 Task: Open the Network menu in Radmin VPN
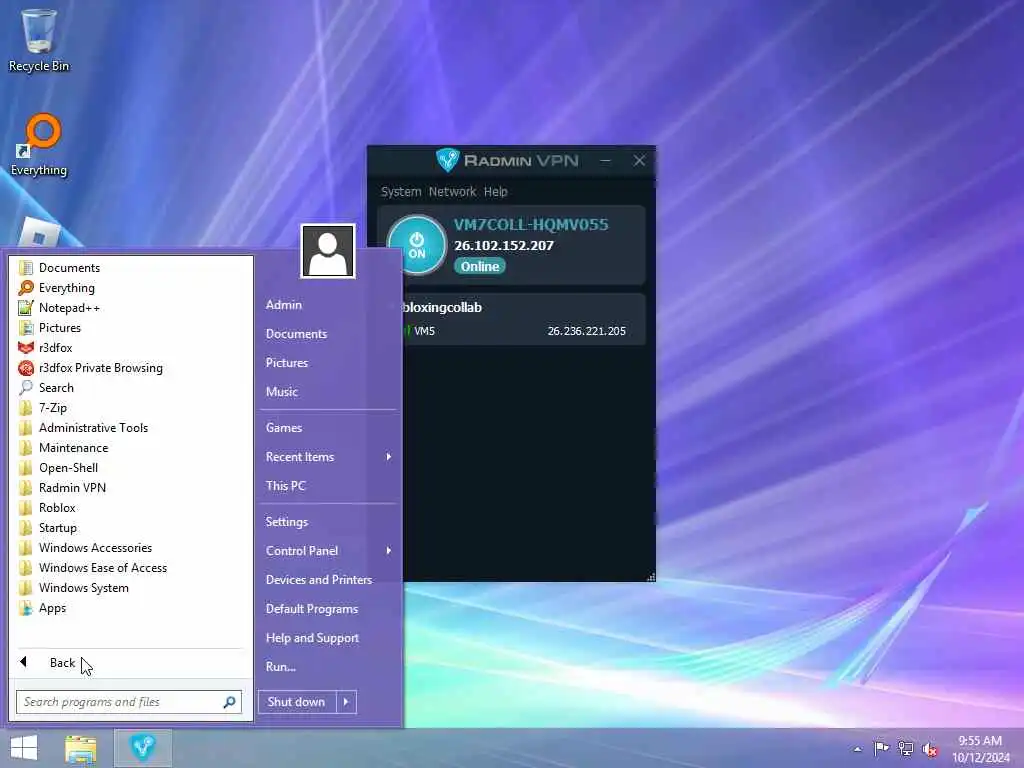[x=452, y=191]
